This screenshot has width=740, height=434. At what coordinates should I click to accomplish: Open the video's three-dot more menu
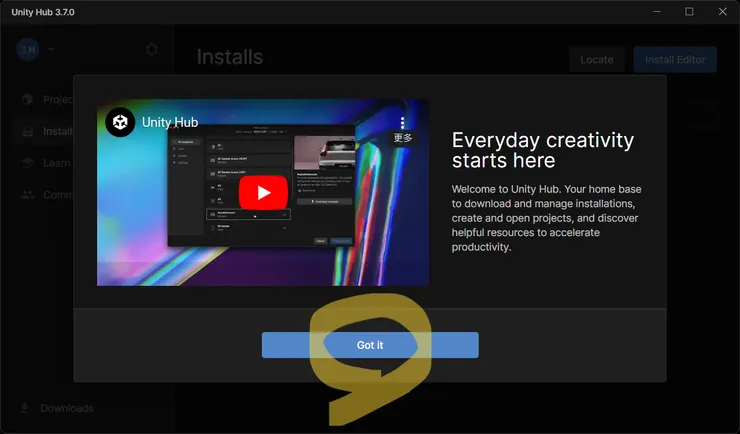click(402, 123)
